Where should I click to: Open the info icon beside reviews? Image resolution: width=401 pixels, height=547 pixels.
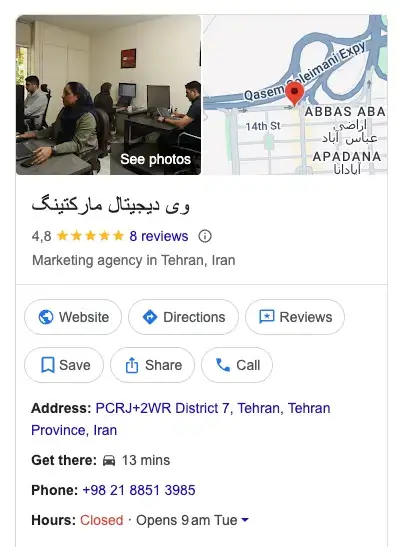[x=205, y=236]
